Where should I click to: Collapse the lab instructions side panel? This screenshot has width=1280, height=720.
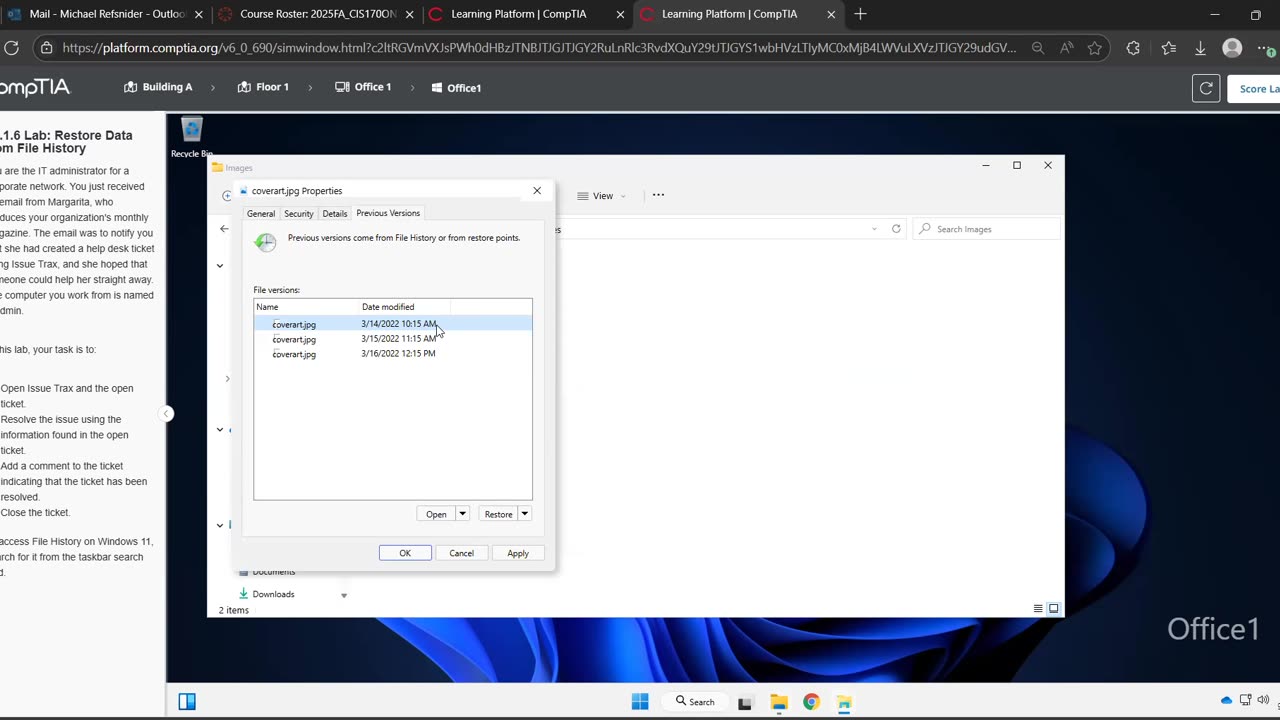pyautogui.click(x=167, y=414)
